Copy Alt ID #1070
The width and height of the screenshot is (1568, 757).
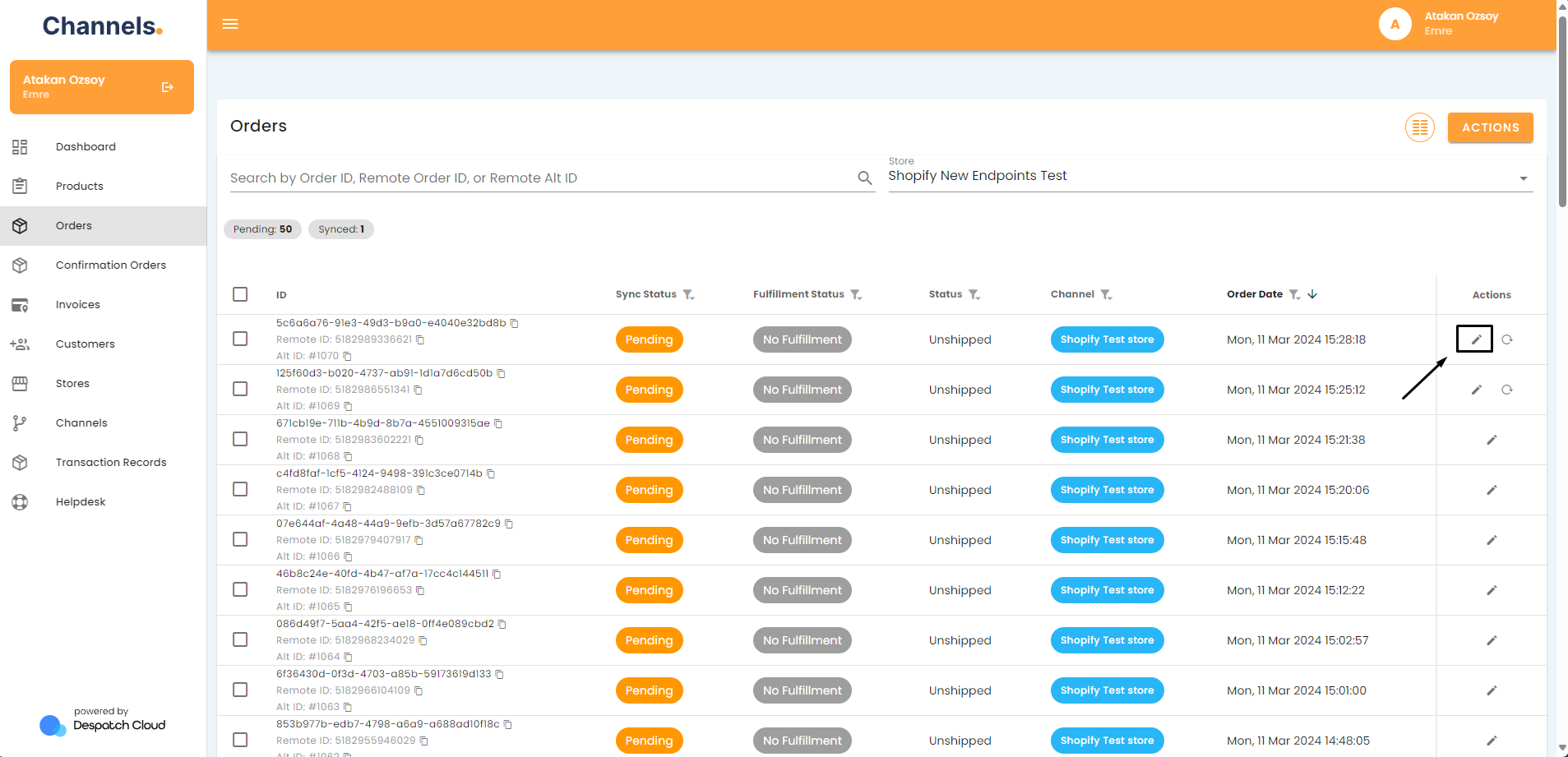coord(347,356)
